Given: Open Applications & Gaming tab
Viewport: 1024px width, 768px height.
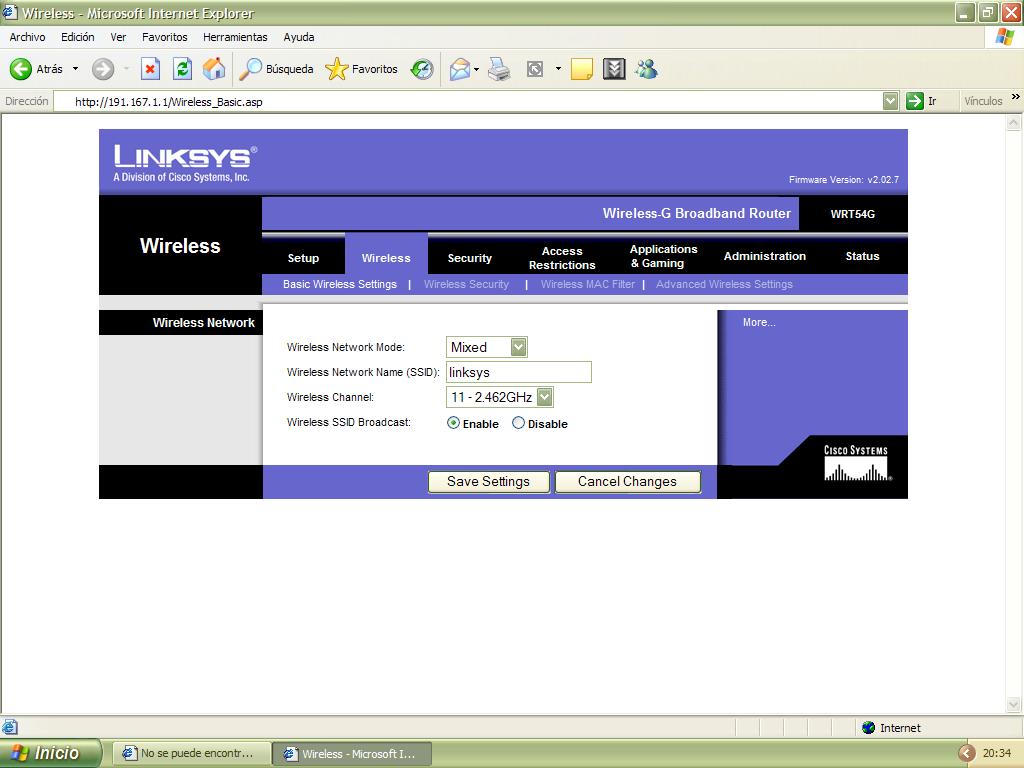Looking at the screenshot, I should [x=664, y=256].
